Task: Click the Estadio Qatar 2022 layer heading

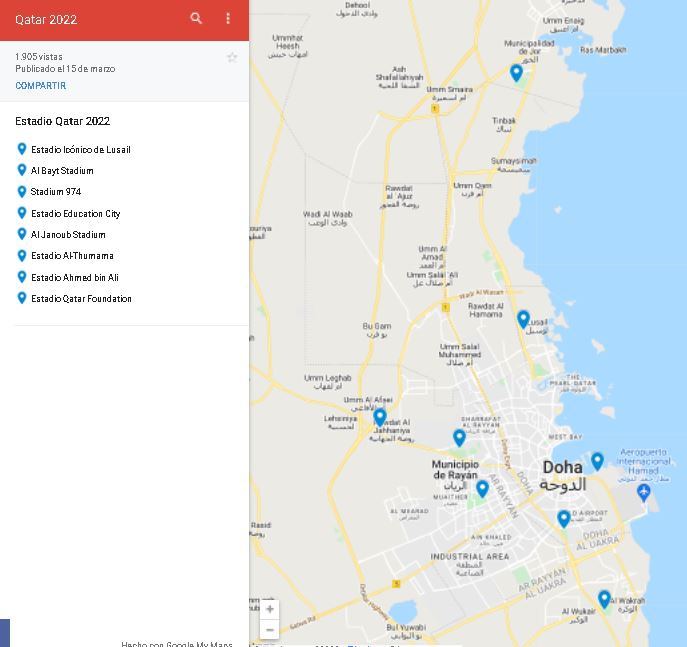Action: tap(63, 121)
